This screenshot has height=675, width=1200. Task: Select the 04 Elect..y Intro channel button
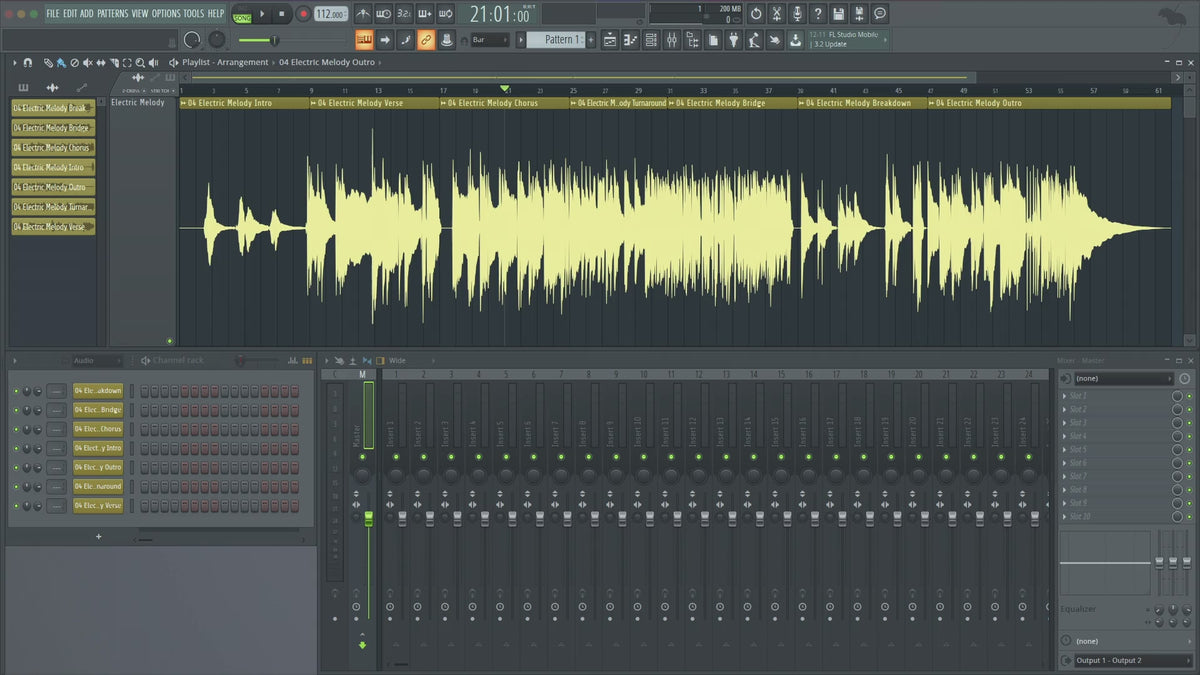point(98,448)
